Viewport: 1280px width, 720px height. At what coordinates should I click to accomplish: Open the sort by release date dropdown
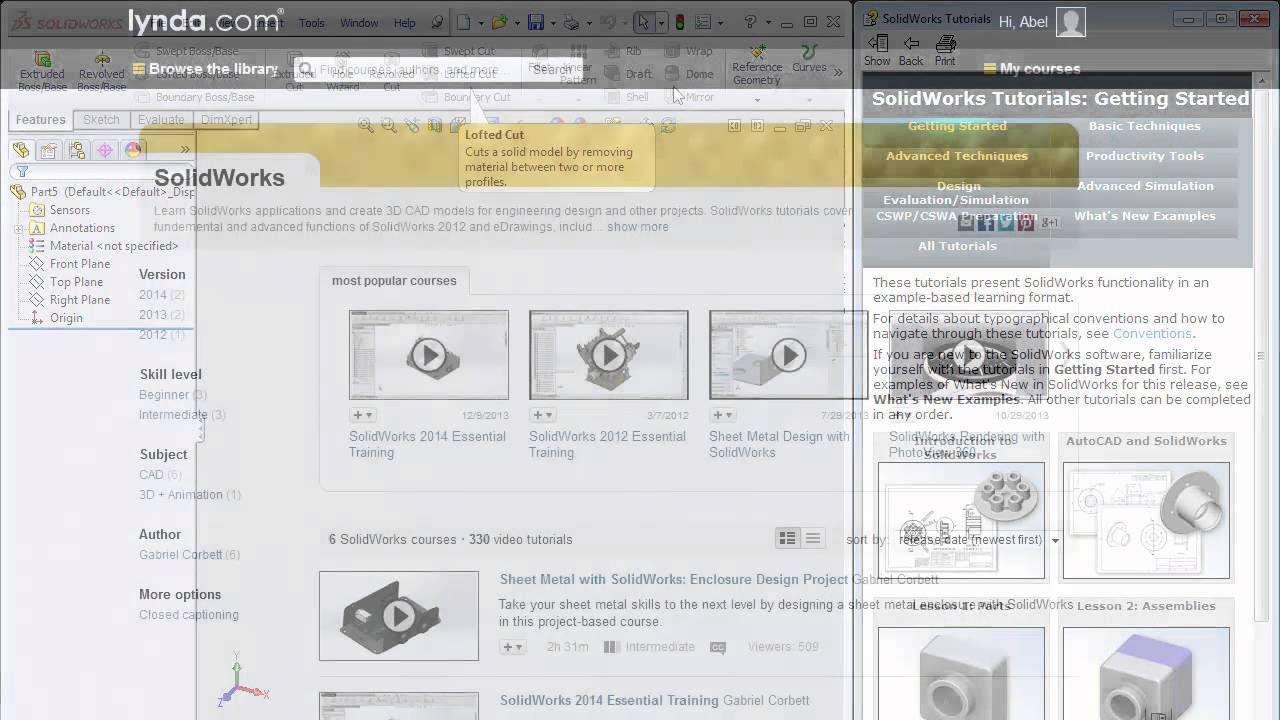pyautogui.click(x=977, y=540)
